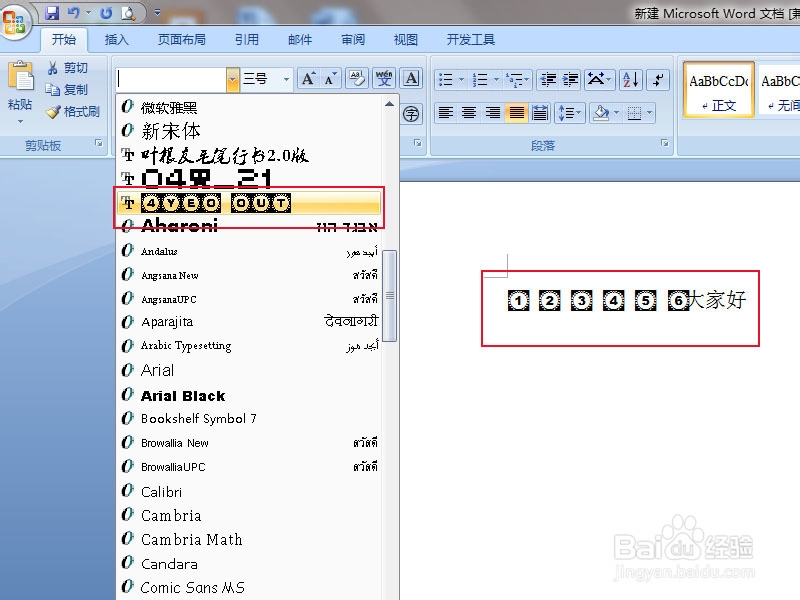
Task: Open the shading color dropdown
Action: point(616,113)
